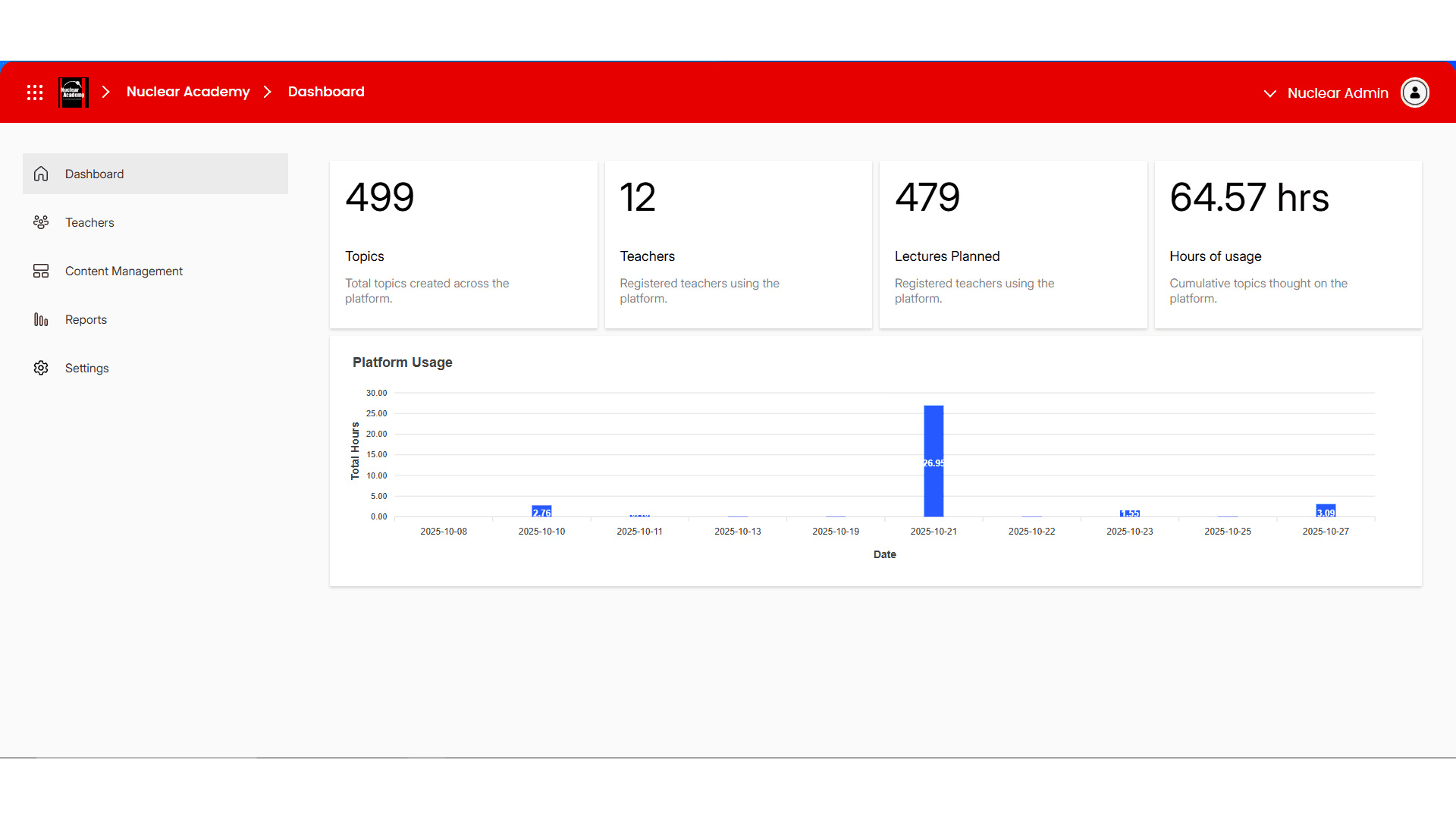
Task: Select the Teachers group icon in the sidebar
Action: pos(40,221)
